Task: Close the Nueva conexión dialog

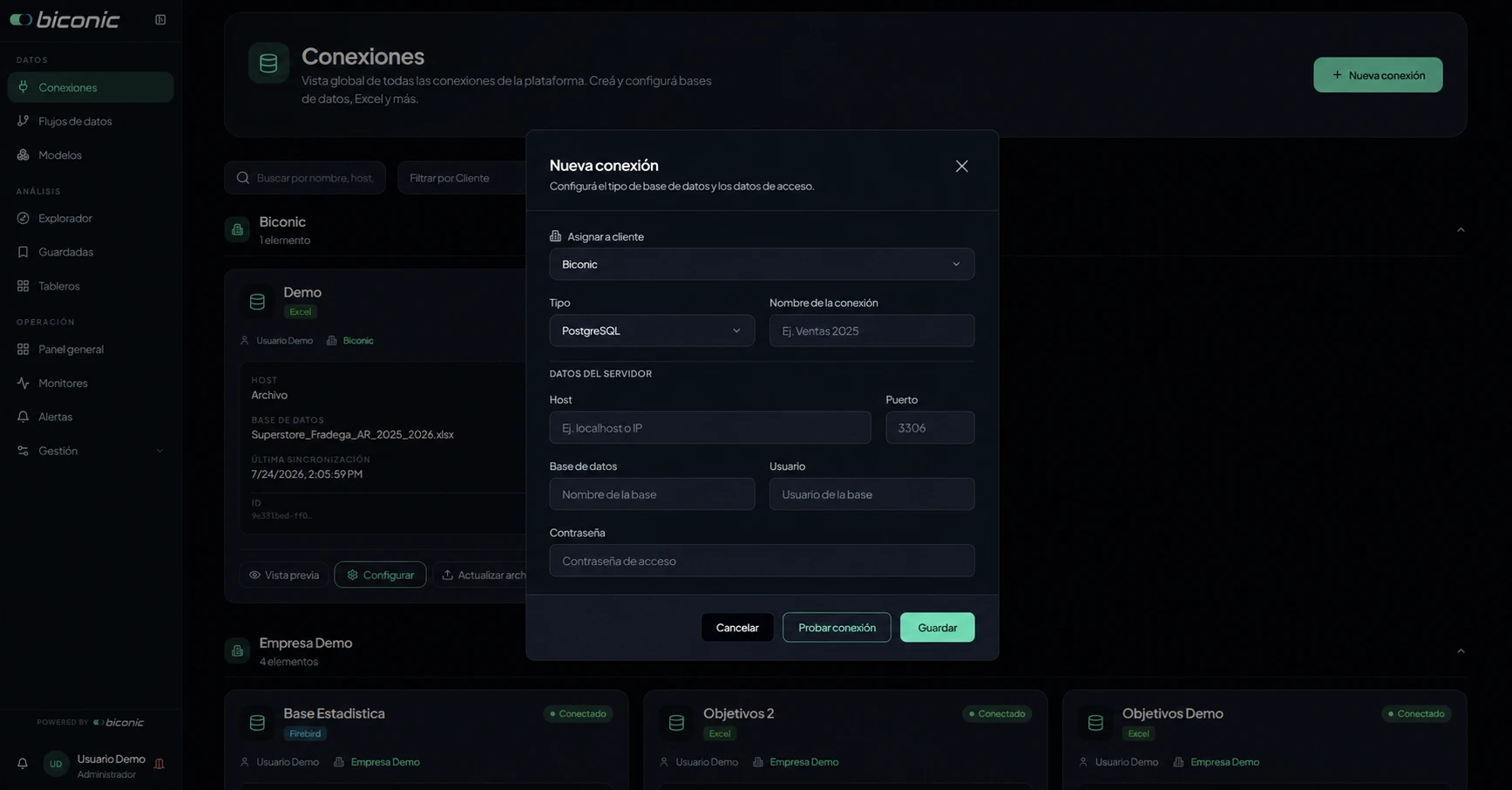Action: 961,167
